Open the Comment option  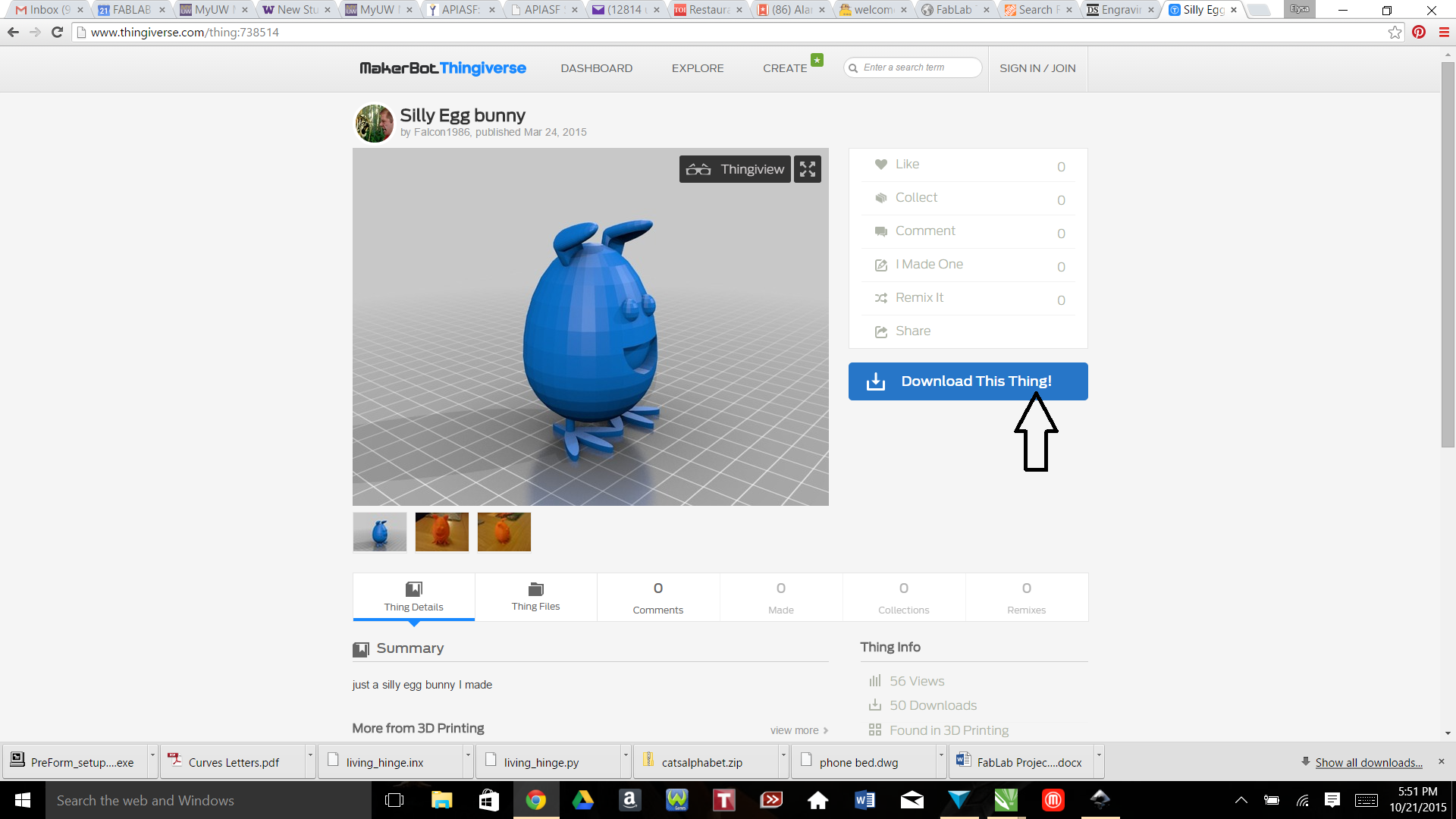pos(925,231)
